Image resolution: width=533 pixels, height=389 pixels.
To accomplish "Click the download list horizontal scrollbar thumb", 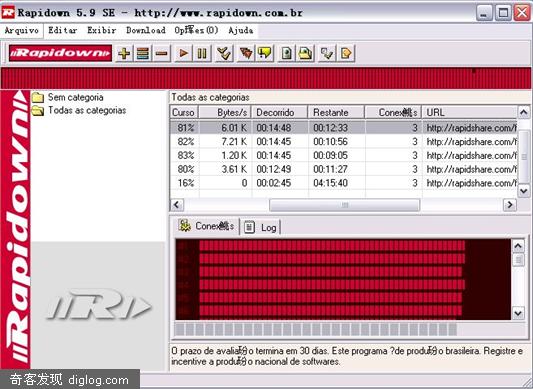I will click(345, 205).
